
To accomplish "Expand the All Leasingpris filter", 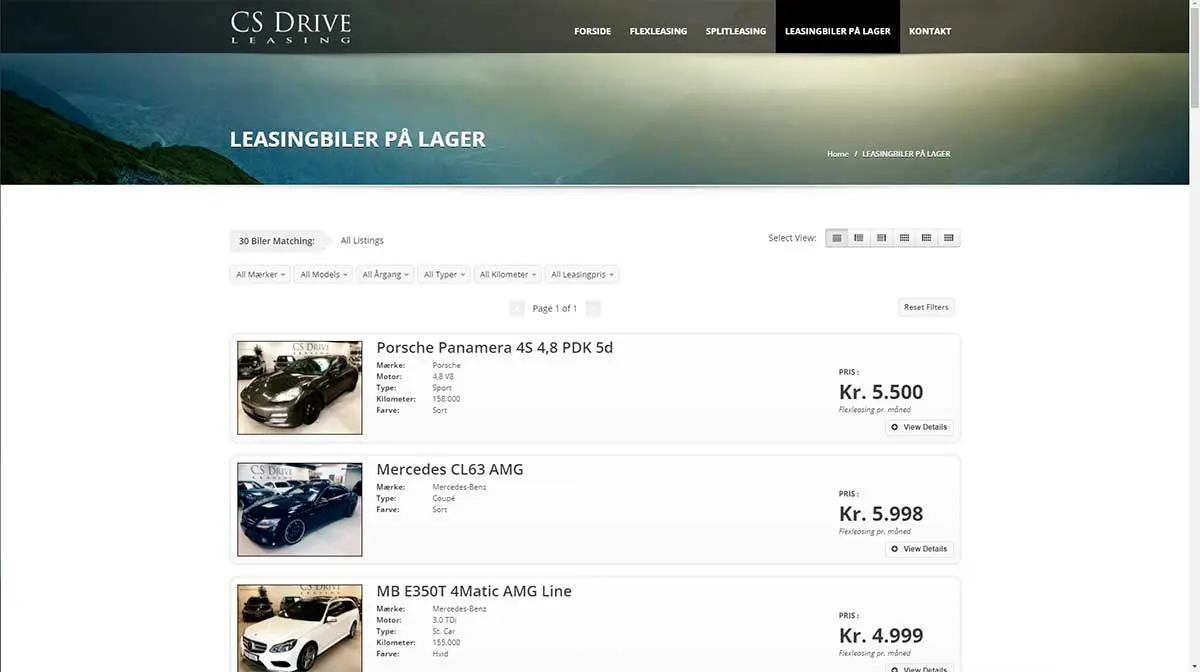I will pos(583,275).
